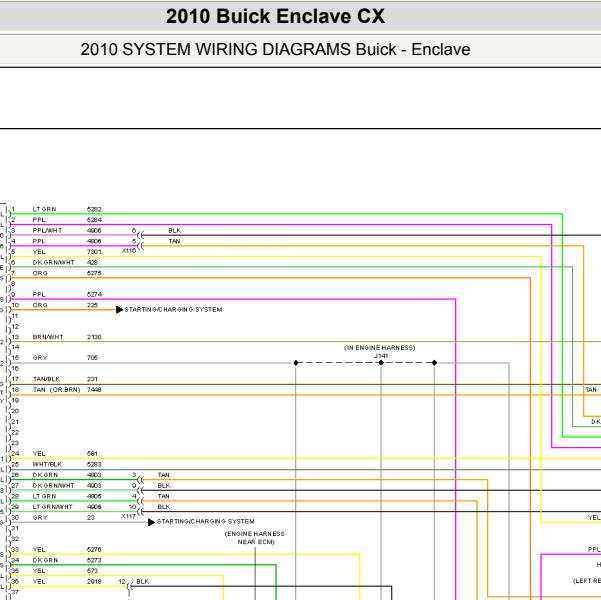This screenshot has width=601, height=600.
Task: Click the X117 connector label
Action: [128, 516]
